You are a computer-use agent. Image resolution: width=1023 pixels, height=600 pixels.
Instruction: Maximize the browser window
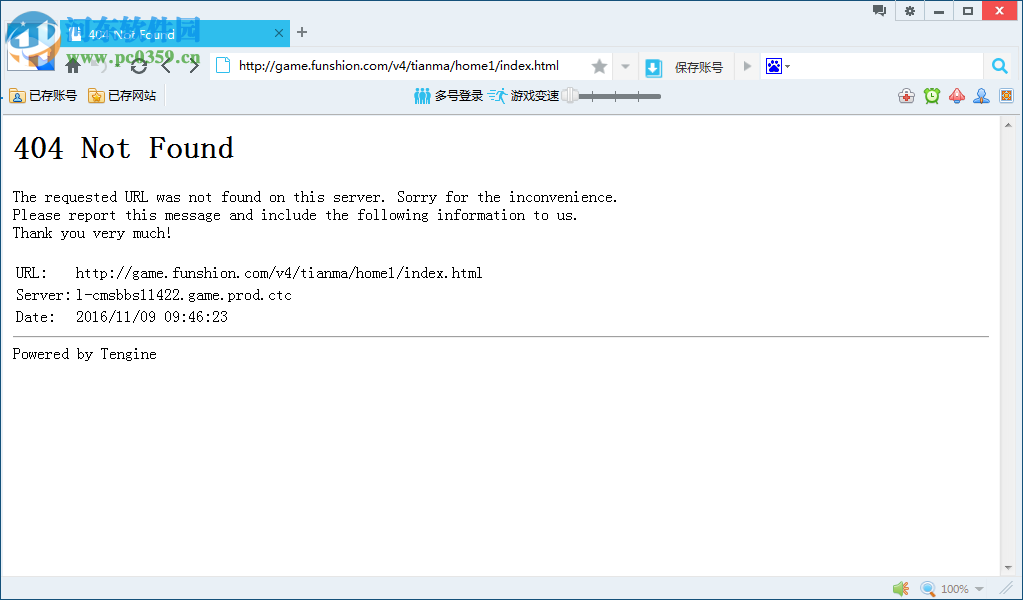pos(968,11)
